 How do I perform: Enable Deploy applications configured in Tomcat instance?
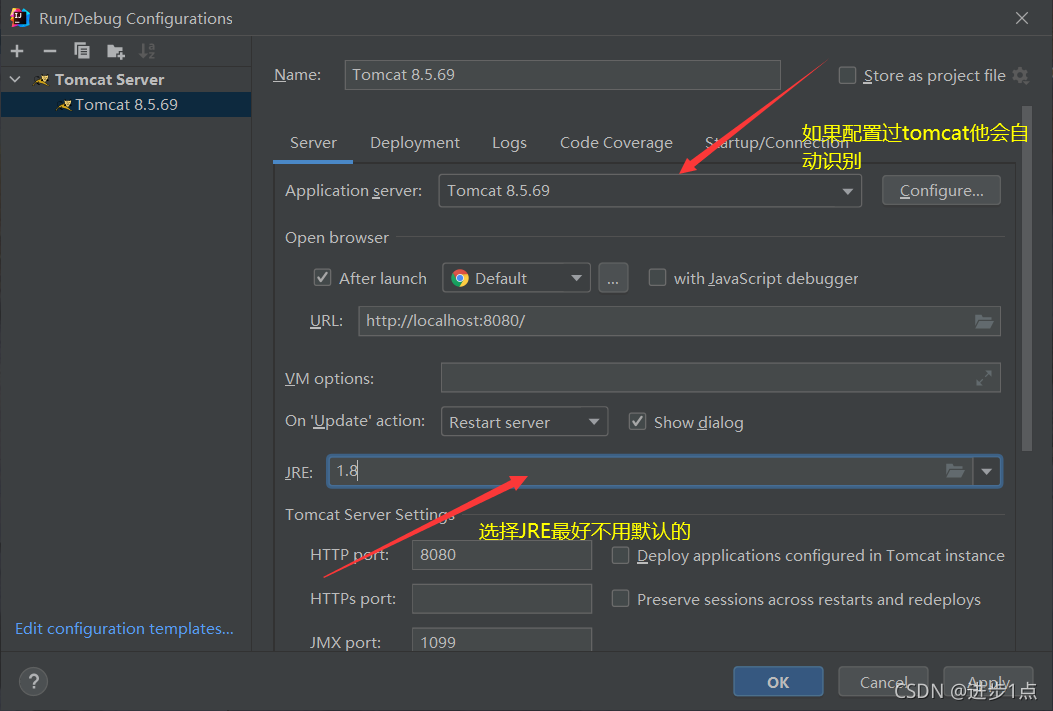click(621, 555)
